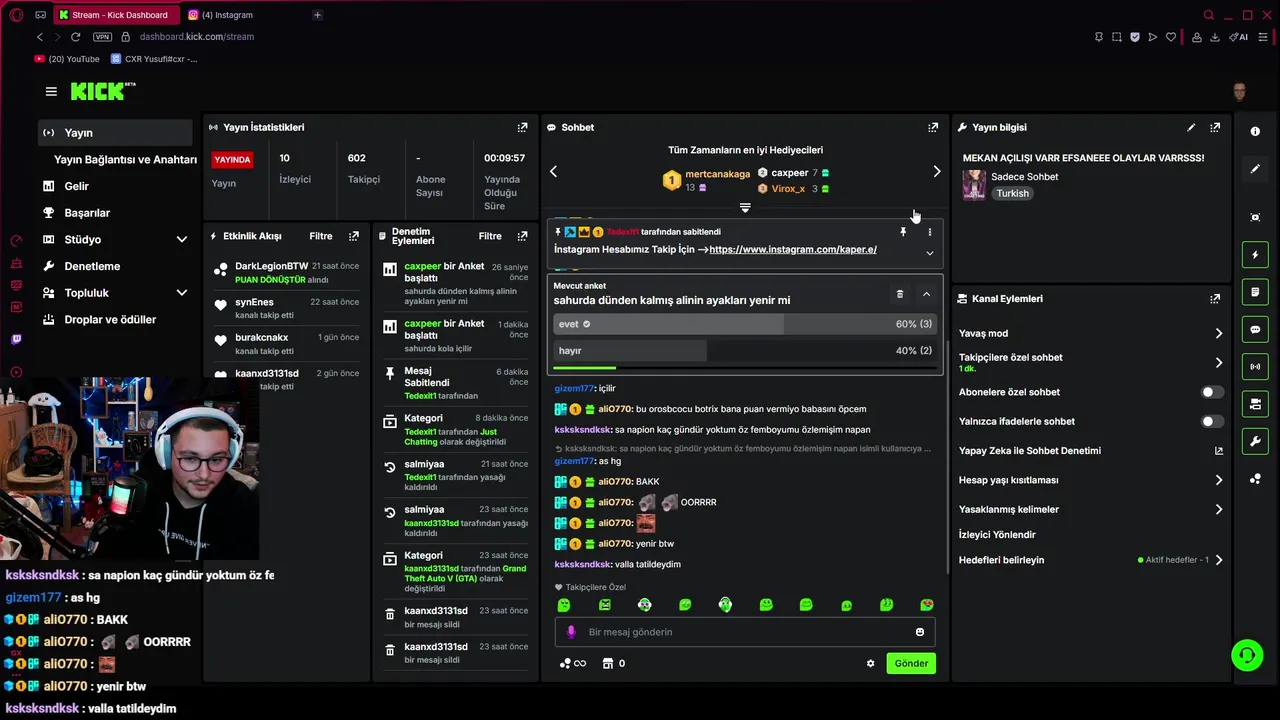Image resolution: width=1280 pixels, height=720 pixels.
Task: Edit stream info with the pencil in Yayın bilgisi header
Action: coord(1191,128)
